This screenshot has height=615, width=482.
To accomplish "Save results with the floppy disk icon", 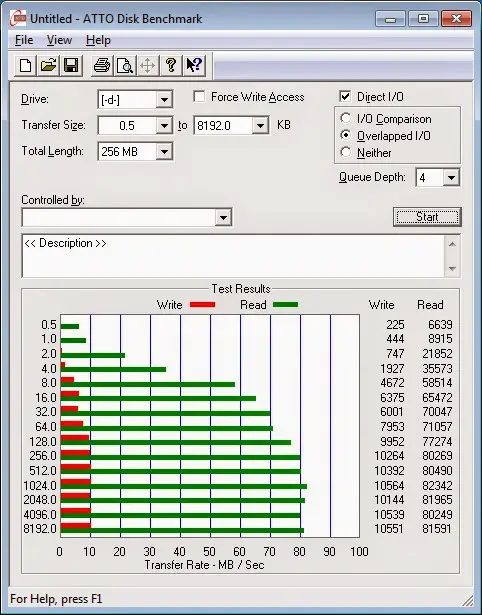I will tap(71, 66).
